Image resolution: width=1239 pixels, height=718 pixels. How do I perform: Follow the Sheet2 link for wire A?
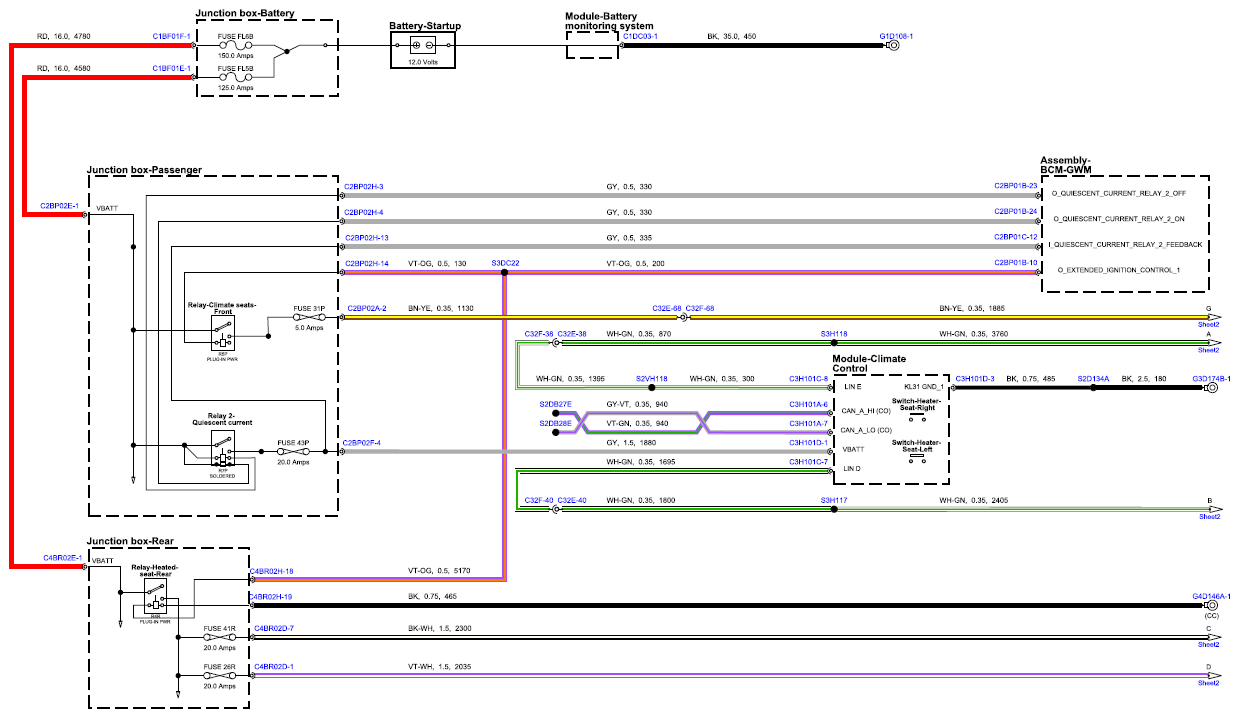pos(1209,351)
